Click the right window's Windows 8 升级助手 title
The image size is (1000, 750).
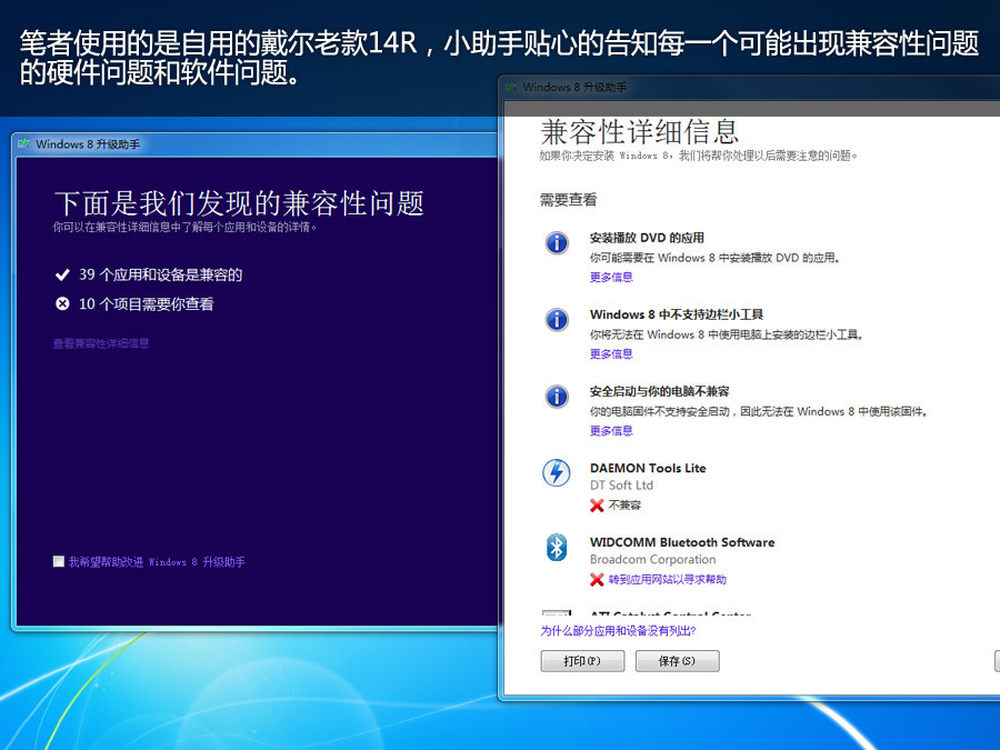click(575, 87)
